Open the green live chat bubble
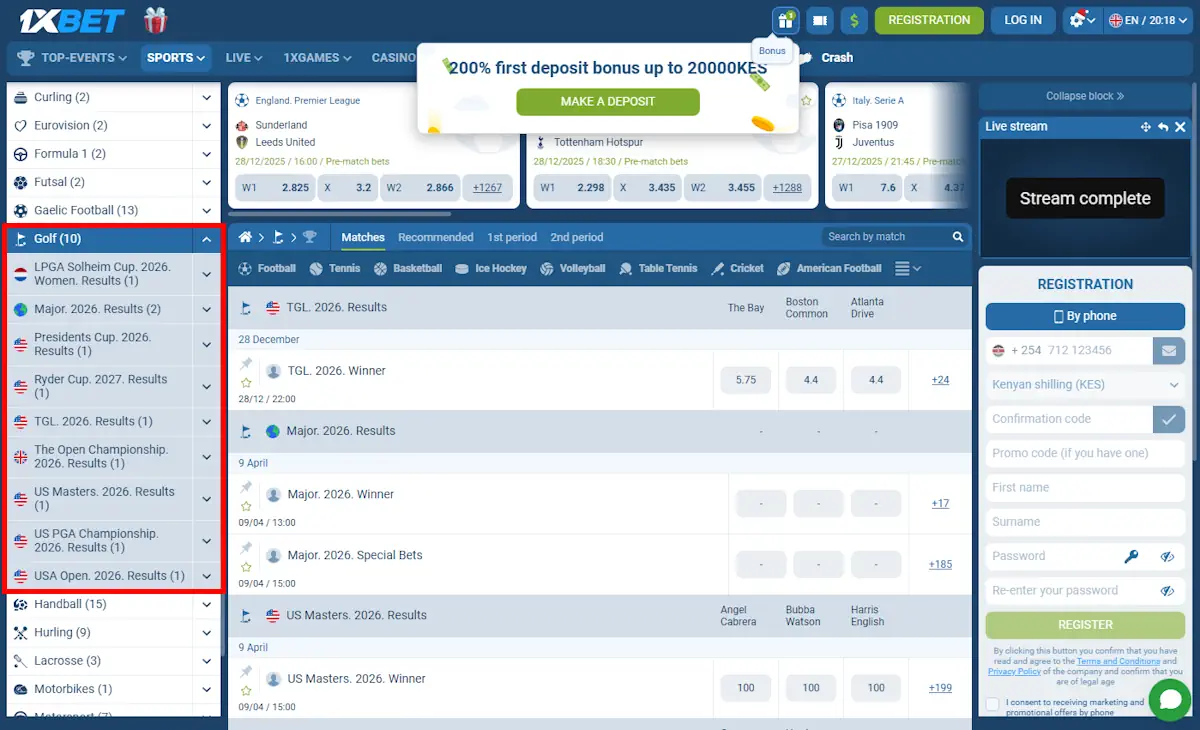 [1169, 700]
